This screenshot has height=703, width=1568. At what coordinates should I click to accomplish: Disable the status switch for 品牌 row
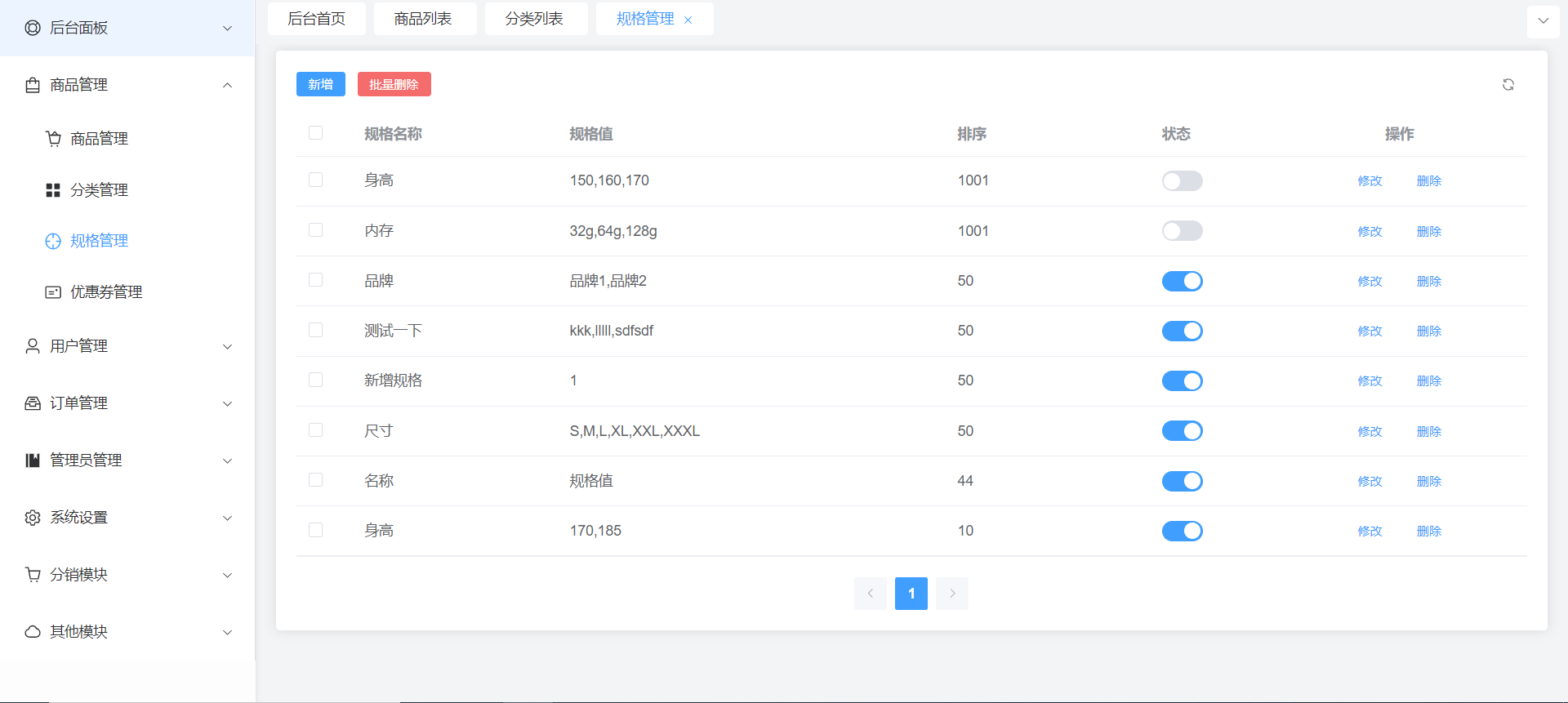point(1183,281)
